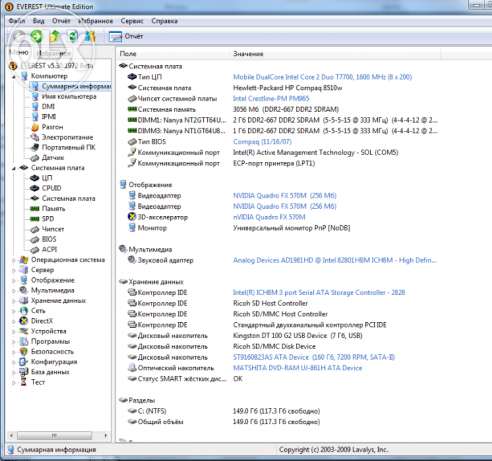
Task: Collapse the Системная плата tree node
Action: [x=14, y=168]
